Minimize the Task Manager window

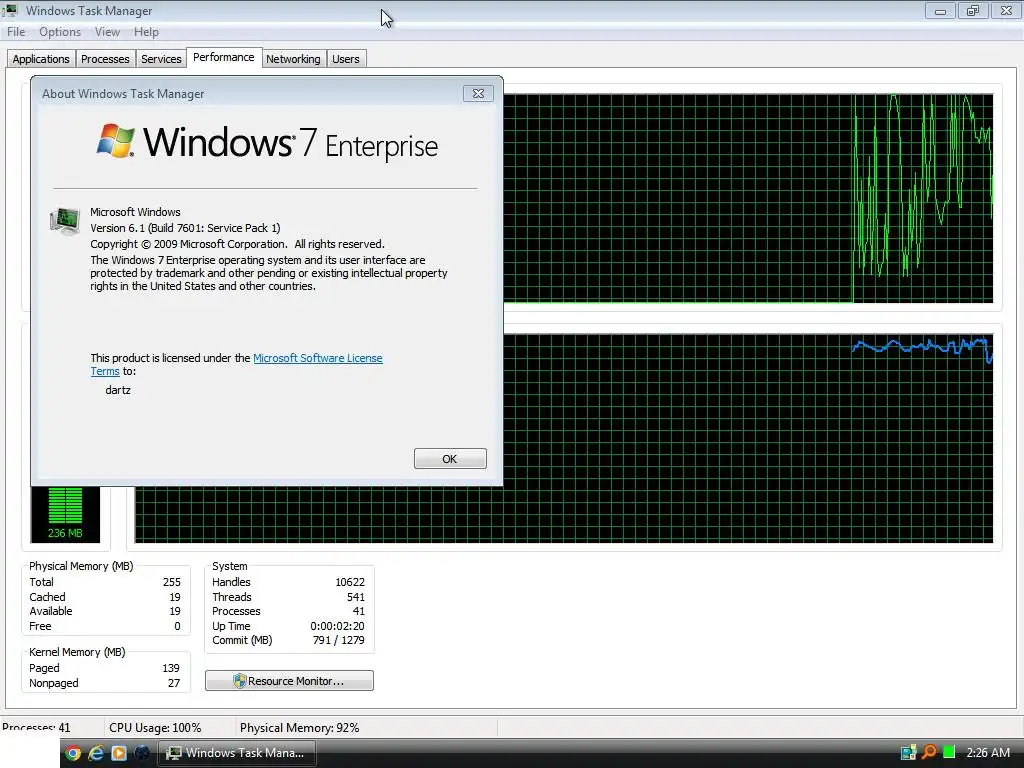pyautogui.click(x=940, y=10)
